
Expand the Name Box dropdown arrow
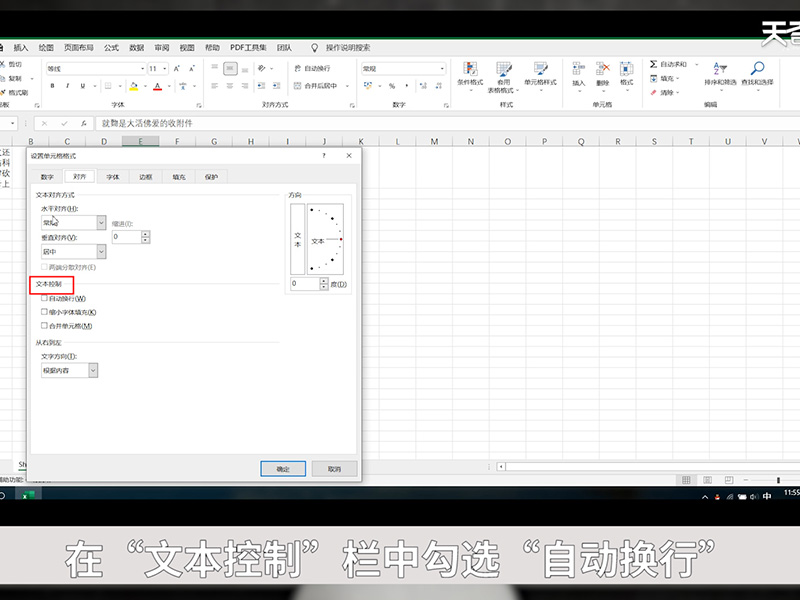tap(13, 123)
